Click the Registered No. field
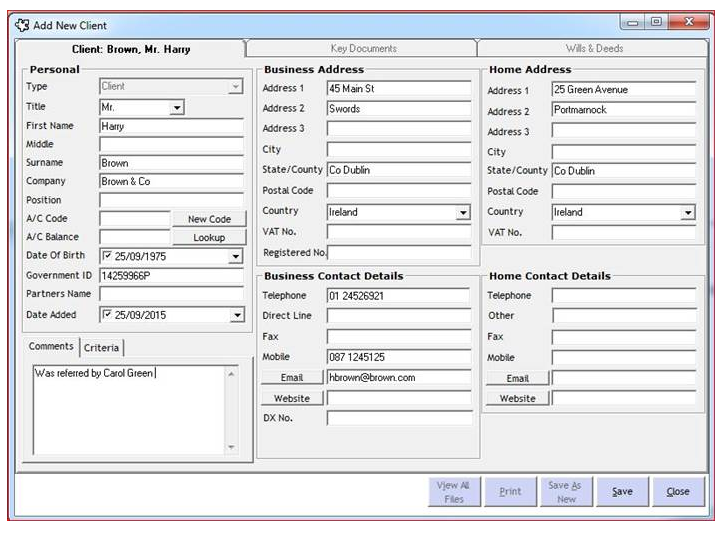Image resolution: width=724 pixels, height=534 pixels. 399,252
